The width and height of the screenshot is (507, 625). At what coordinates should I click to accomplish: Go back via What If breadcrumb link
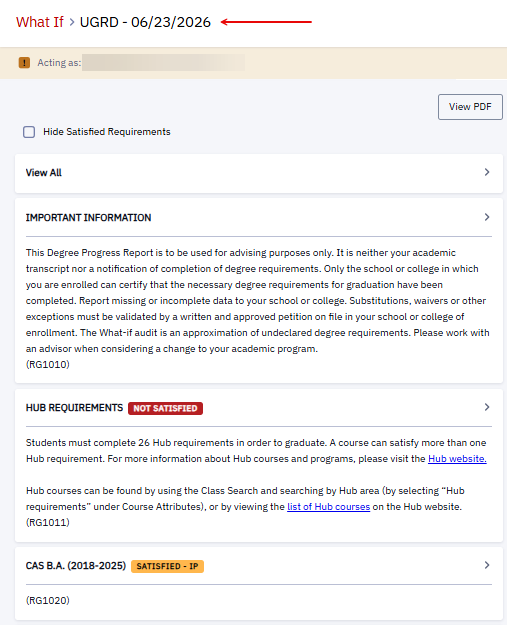click(39, 22)
